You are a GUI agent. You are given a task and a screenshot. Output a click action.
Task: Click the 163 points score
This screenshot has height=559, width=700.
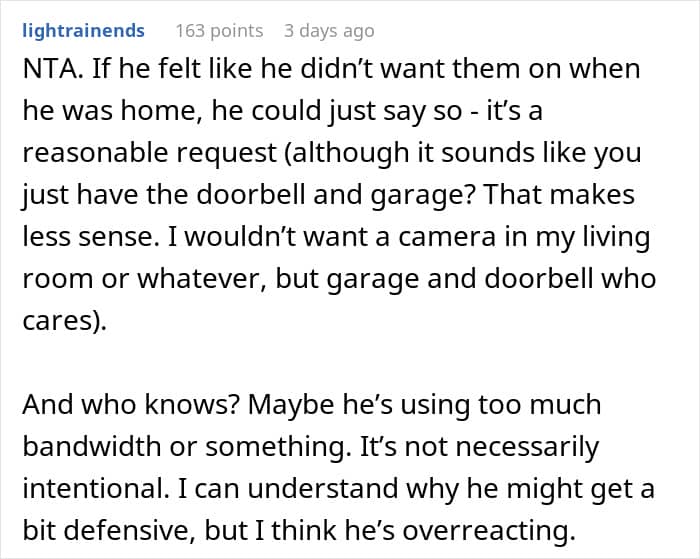coord(218,30)
